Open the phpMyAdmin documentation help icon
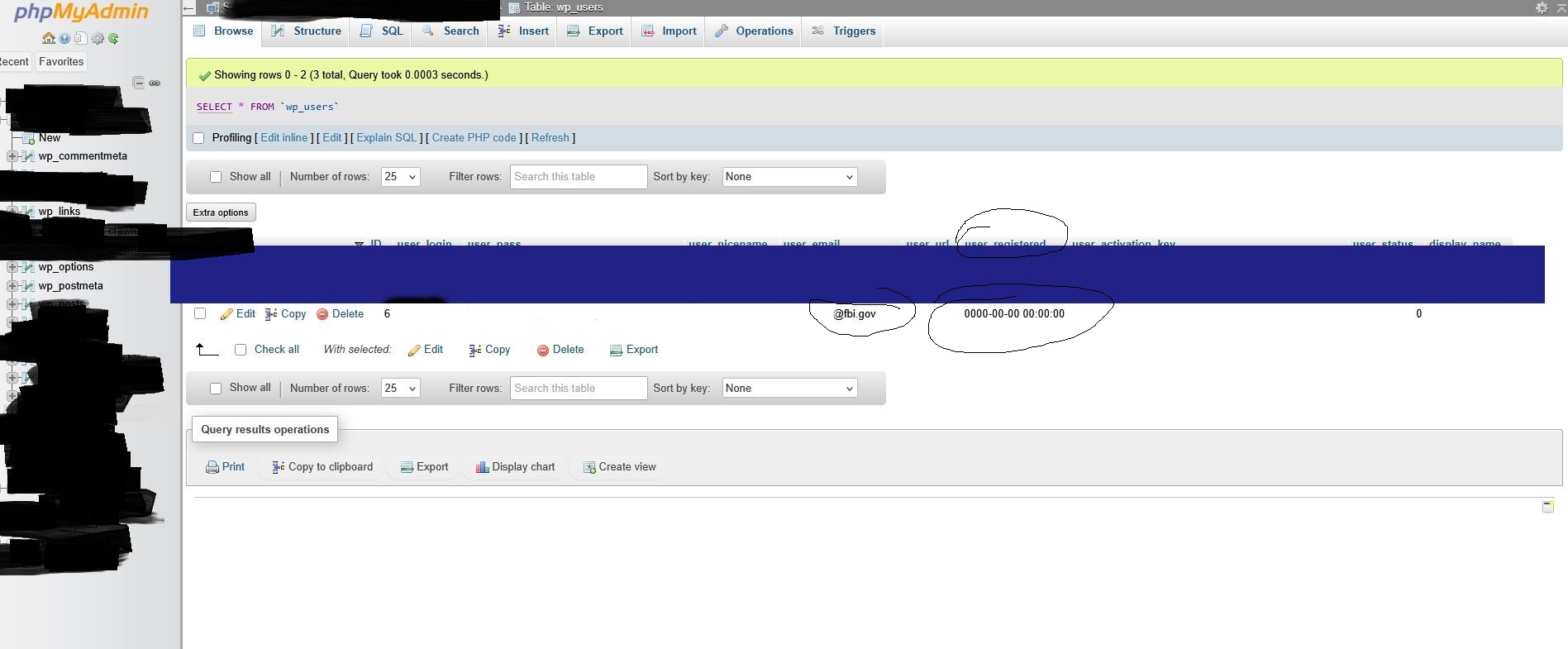Screen dimensions: 1568x649 (64, 38)
